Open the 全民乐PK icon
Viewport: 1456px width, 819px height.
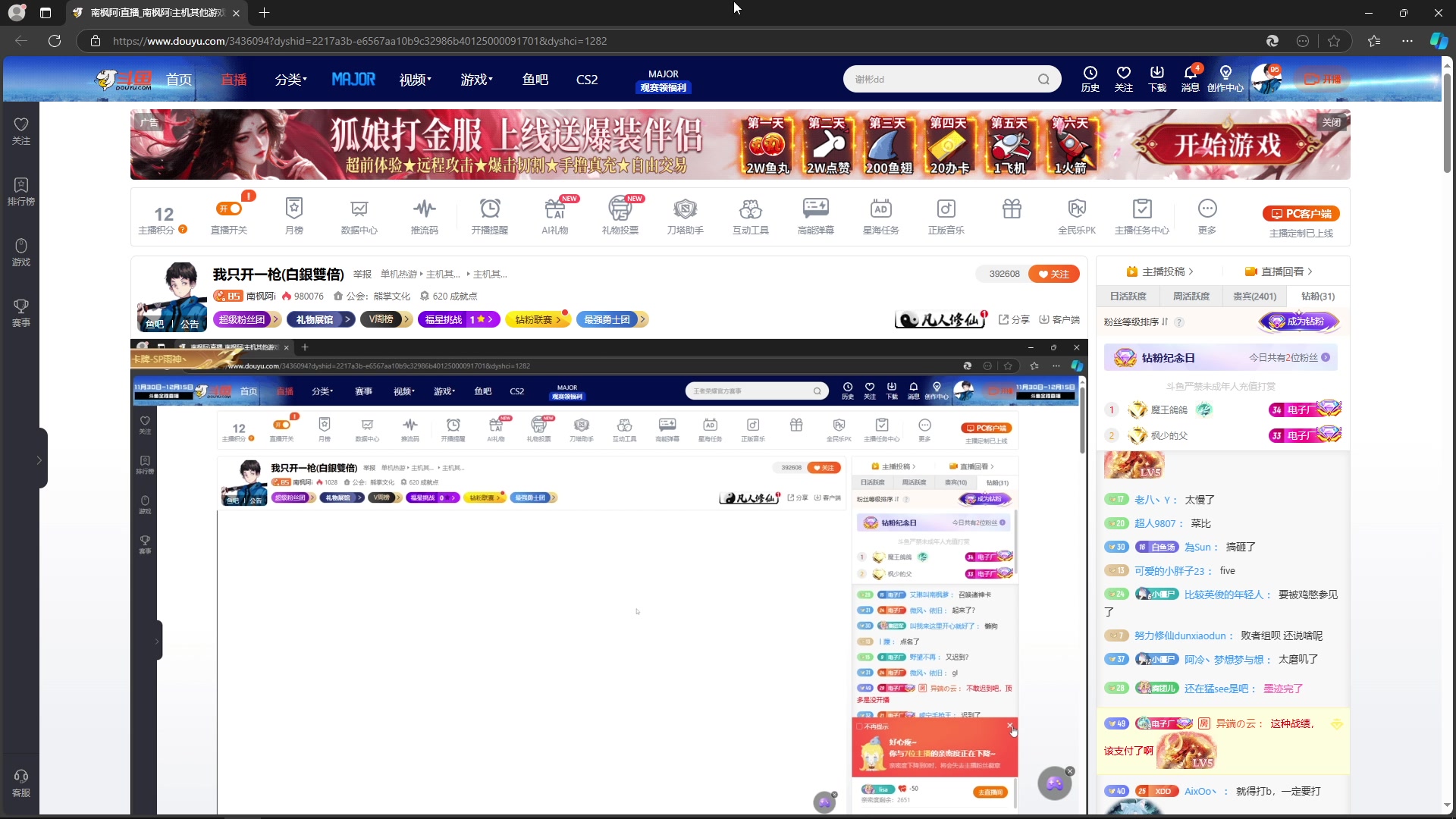tap(1077, 215)
